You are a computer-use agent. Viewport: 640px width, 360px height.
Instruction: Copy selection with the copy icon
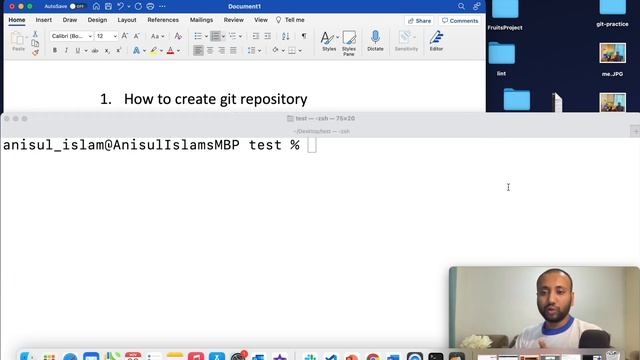pyautogui.click(x=35, y=43)
